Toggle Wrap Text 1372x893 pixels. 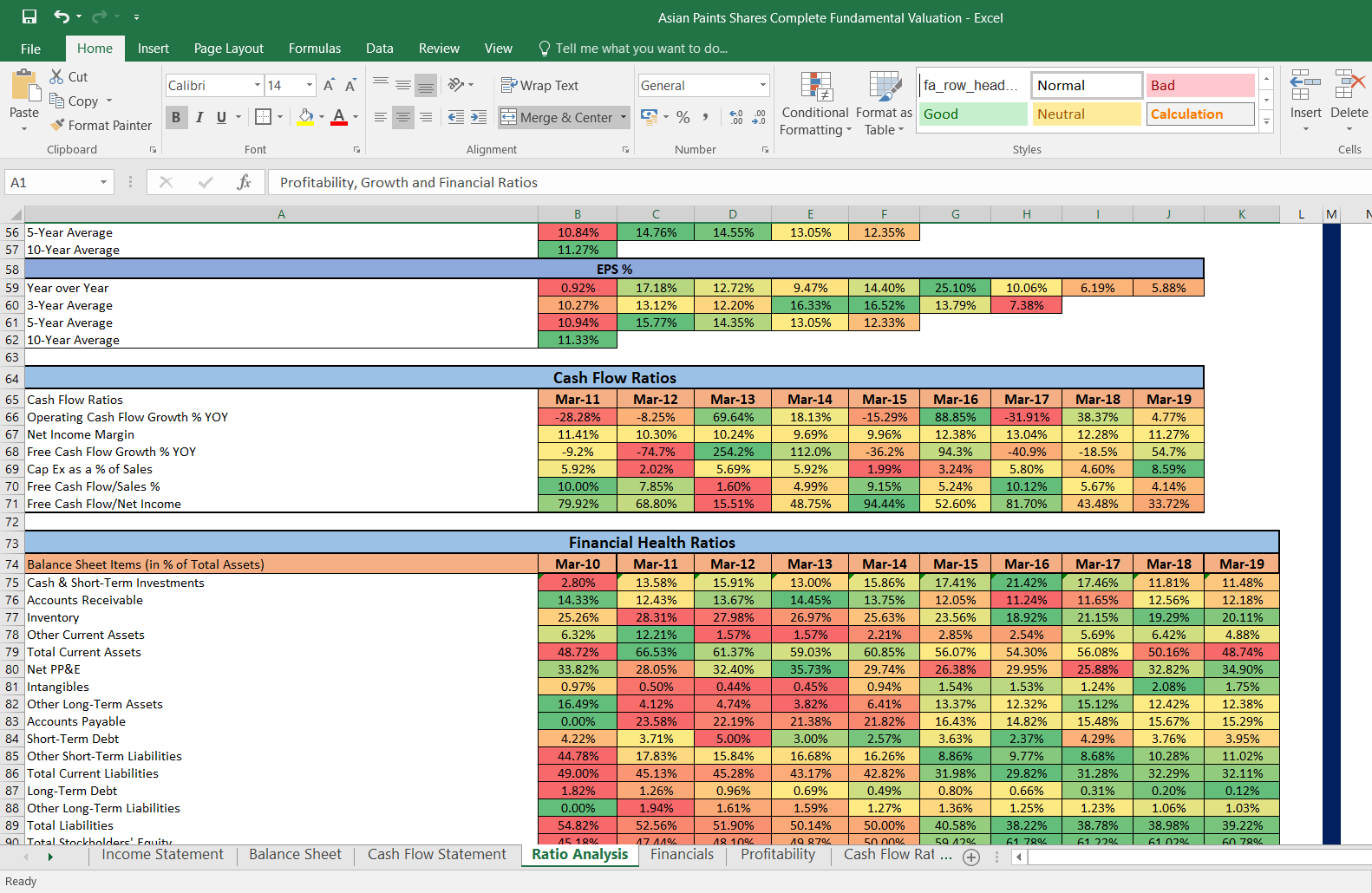click(539, 85)
